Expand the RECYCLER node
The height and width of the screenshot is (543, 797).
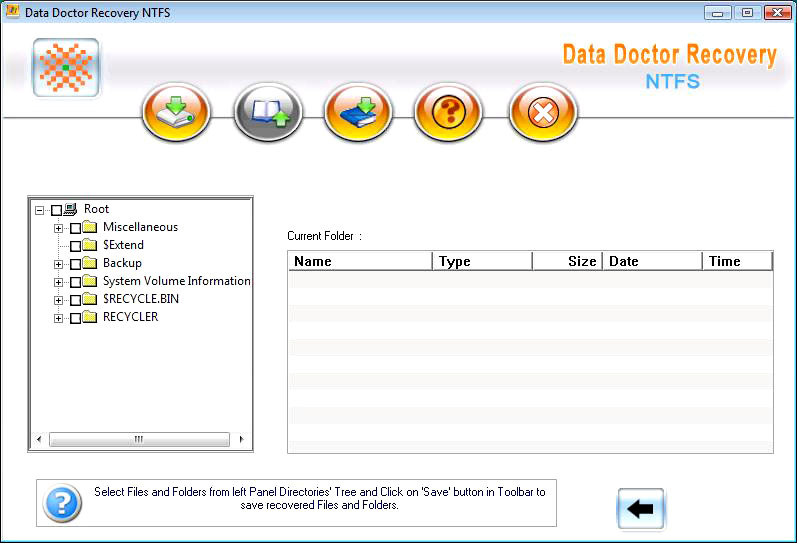58,319
